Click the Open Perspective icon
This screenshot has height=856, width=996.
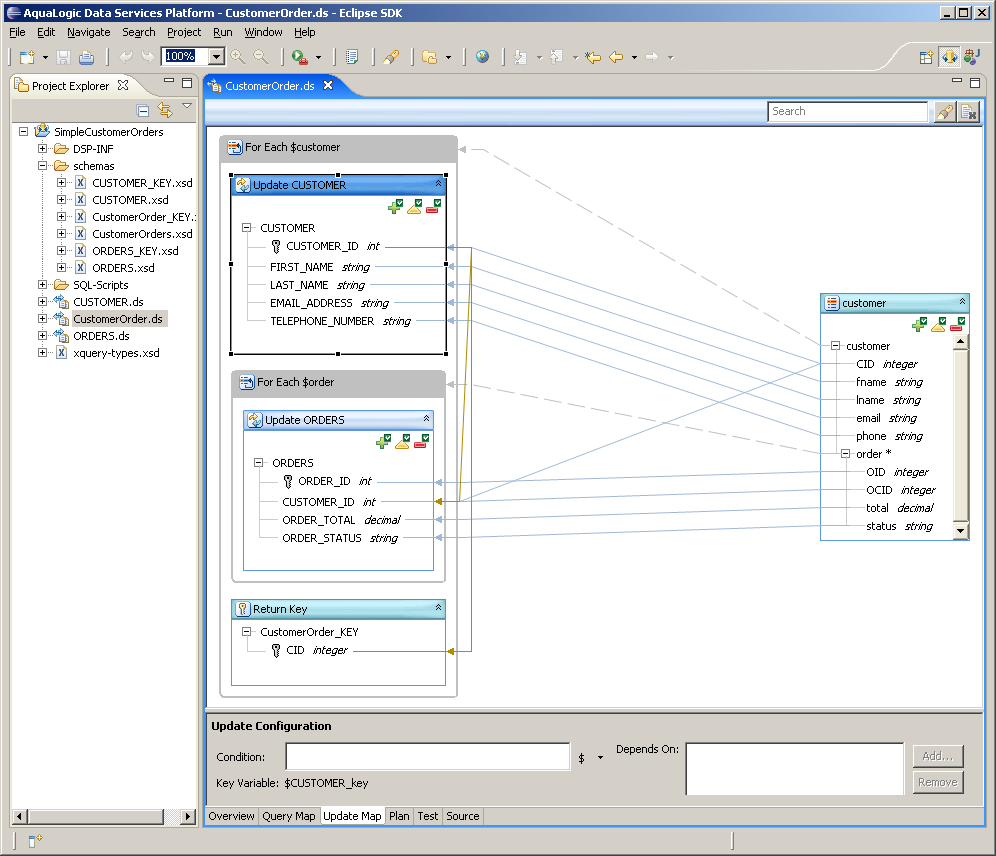coord(926,57)
